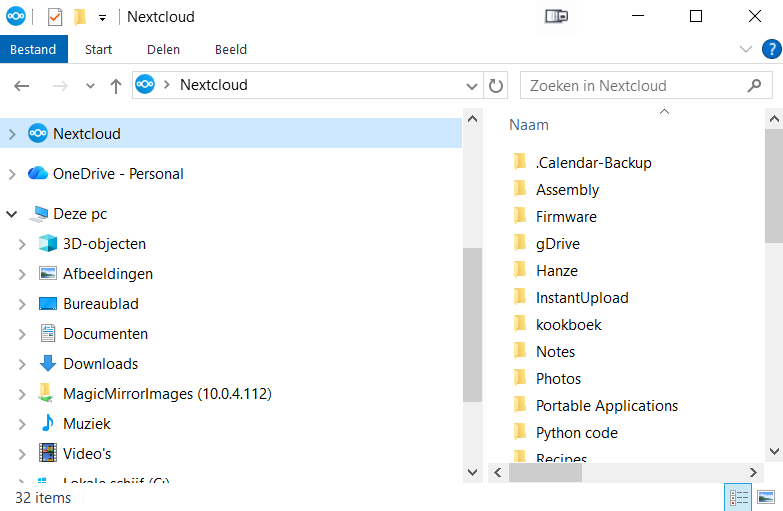Viewport: 783px width, 511px height.
Task: Expand the Nextcloud tree node
Action: tap(12, 134)
